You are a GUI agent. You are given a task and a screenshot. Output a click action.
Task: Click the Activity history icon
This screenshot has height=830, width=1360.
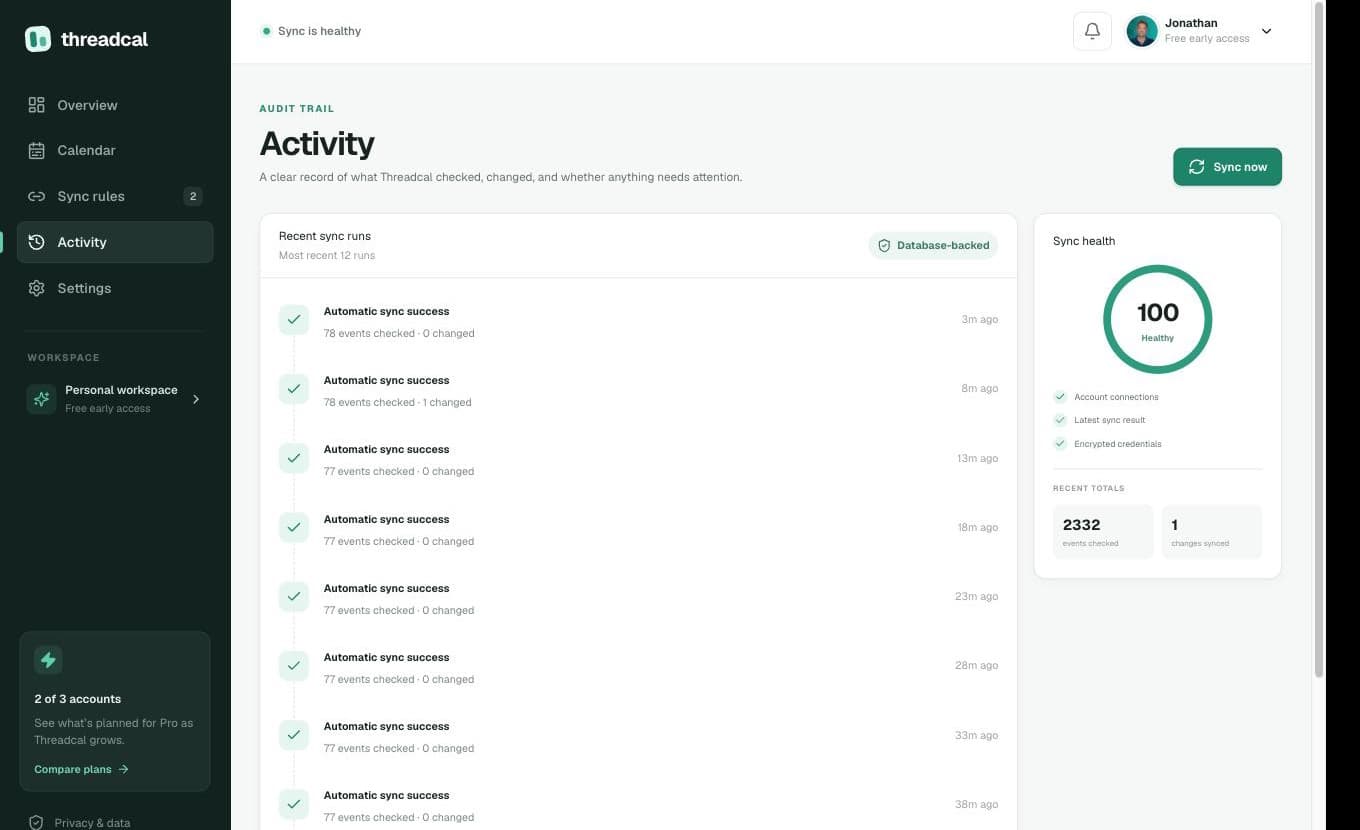37,242
